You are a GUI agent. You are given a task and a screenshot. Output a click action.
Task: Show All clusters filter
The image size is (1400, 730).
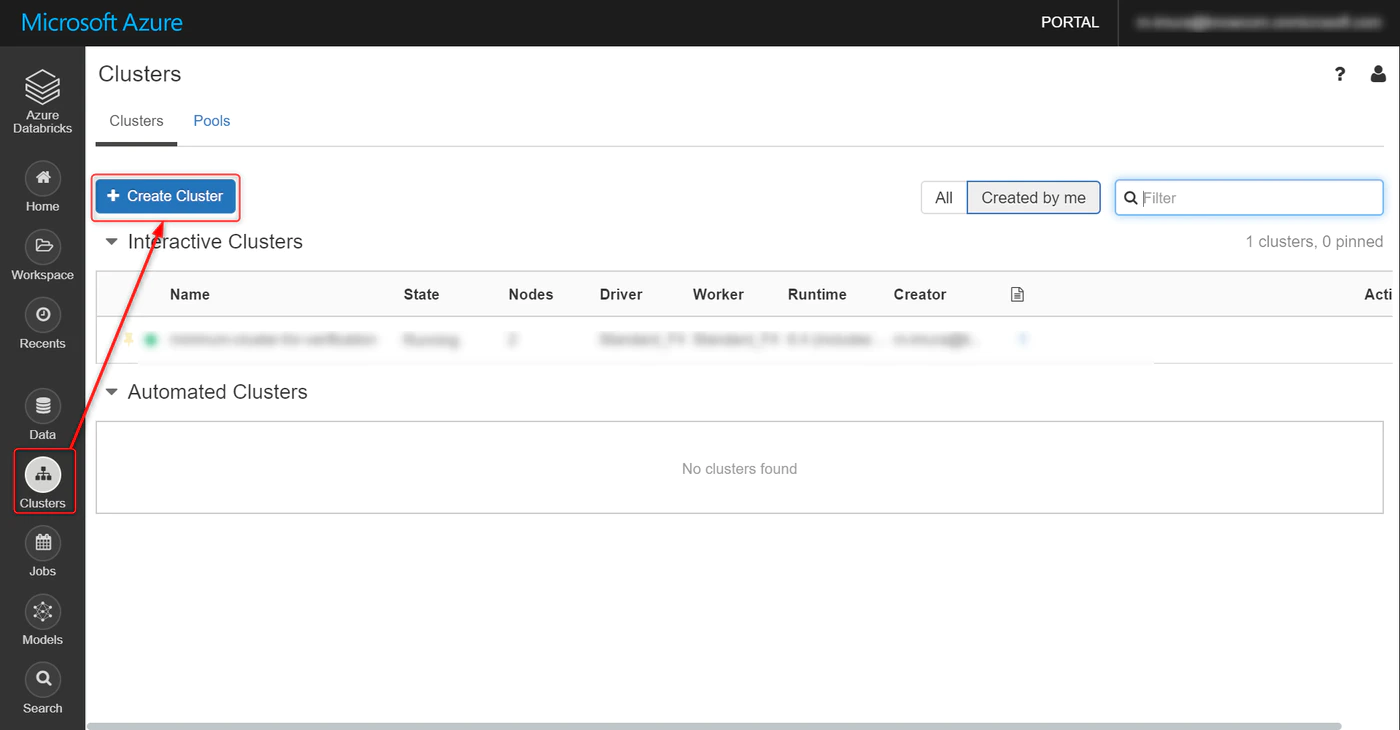click(944, 198)
